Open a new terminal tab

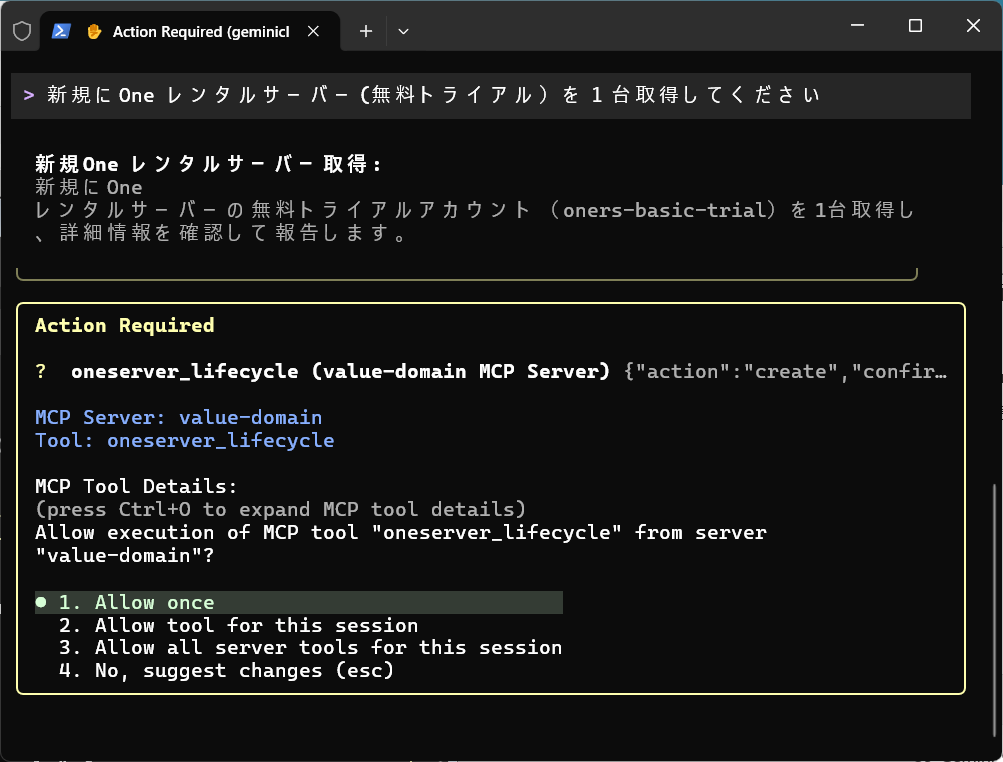(366, 31)
